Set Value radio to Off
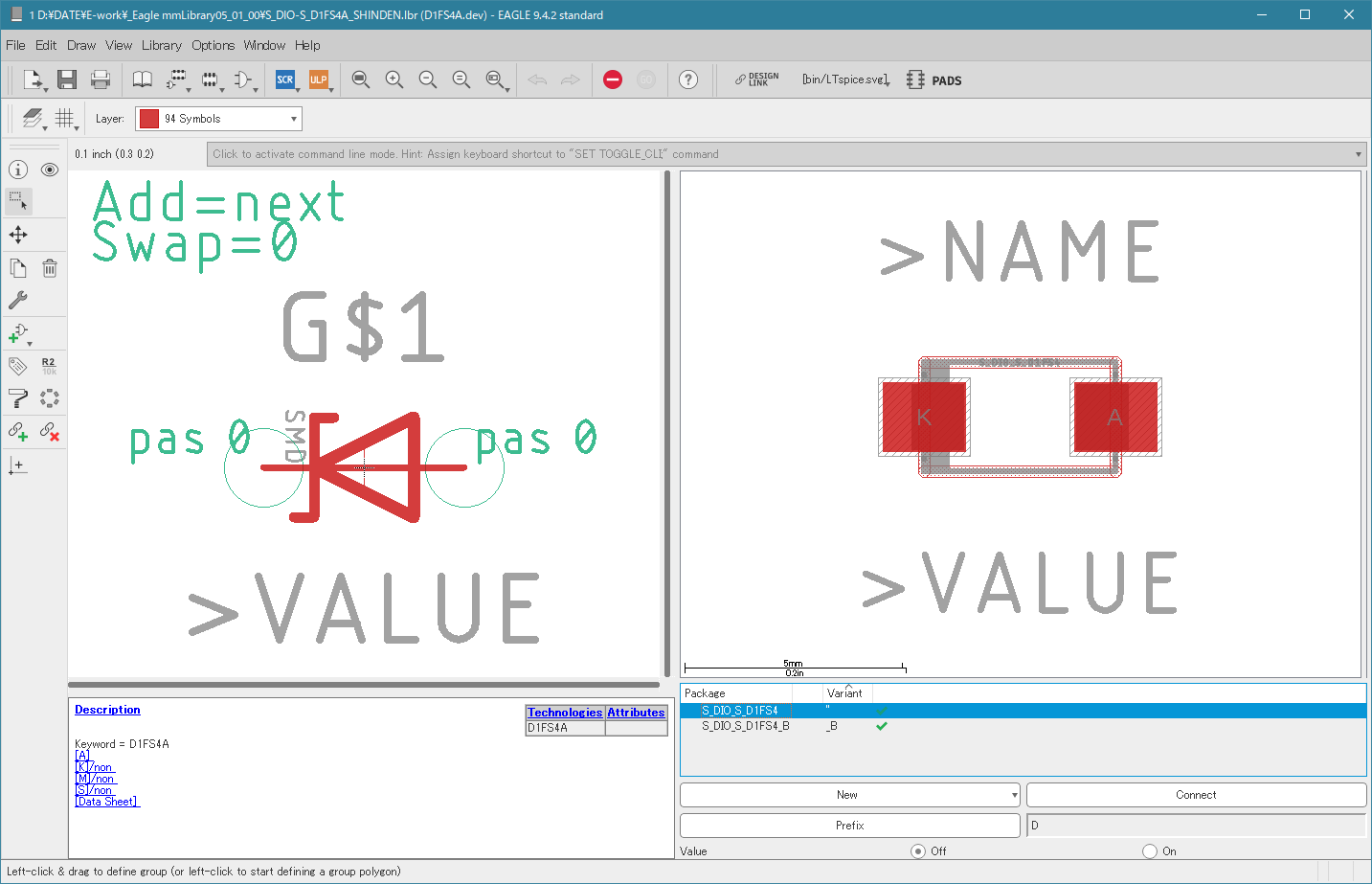The height and width of the screenshot is (884, 1372). (x=918, y=851)
